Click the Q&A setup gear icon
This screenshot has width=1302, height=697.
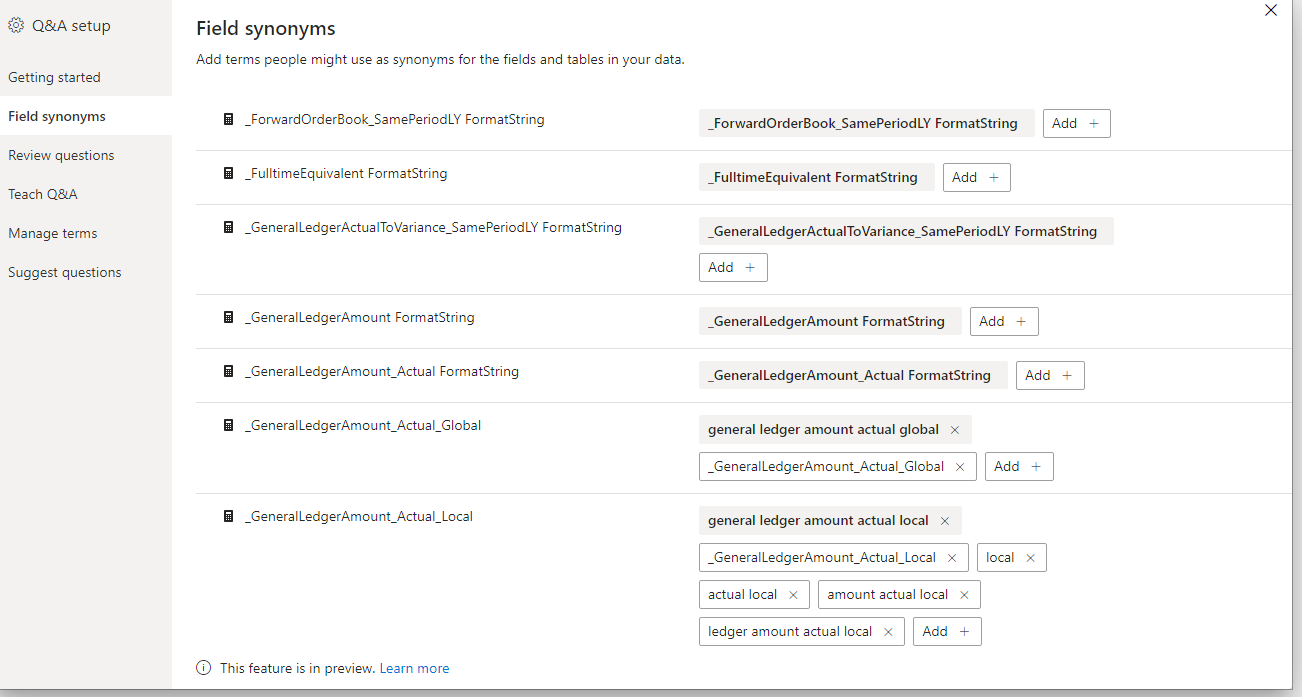16,26
